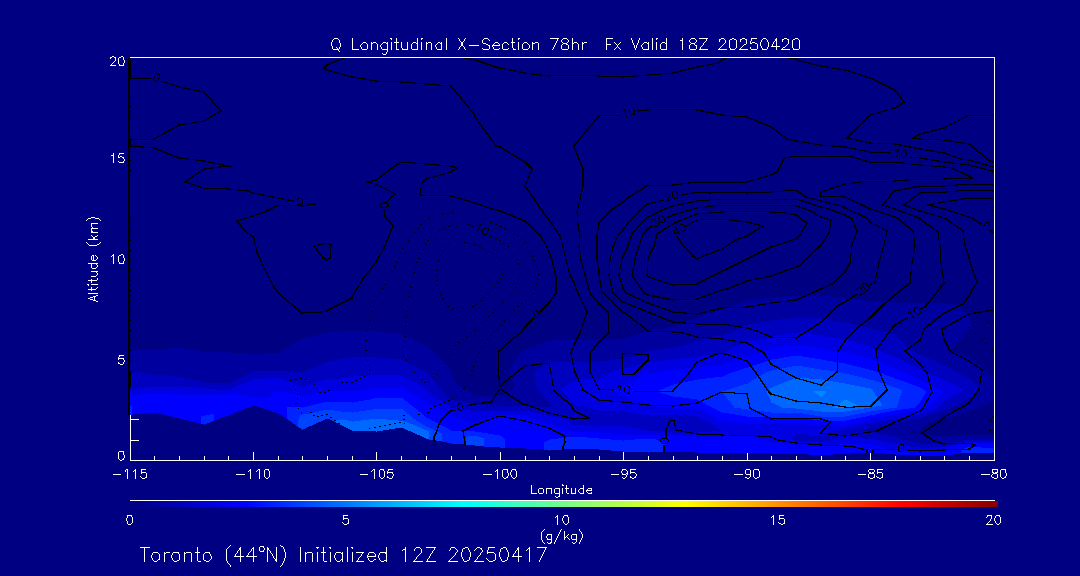Image resolution: width=1080 pixels, height=576 pixels.
Task: Click the 'Toronto (44°N) Initialized 12Z 20250417' caption
Action: [x=344, y=555]
